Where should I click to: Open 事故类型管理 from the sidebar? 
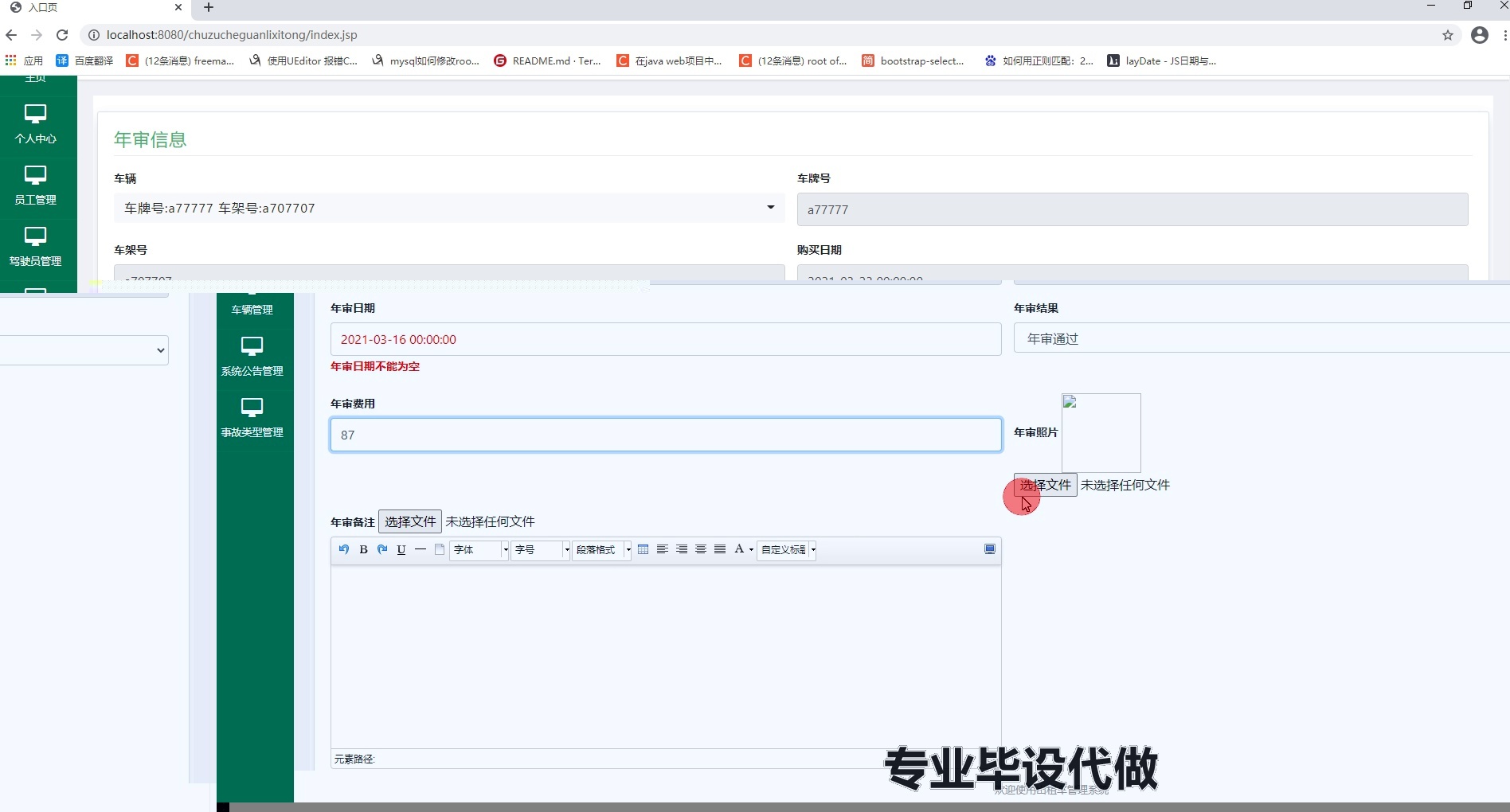252,417
